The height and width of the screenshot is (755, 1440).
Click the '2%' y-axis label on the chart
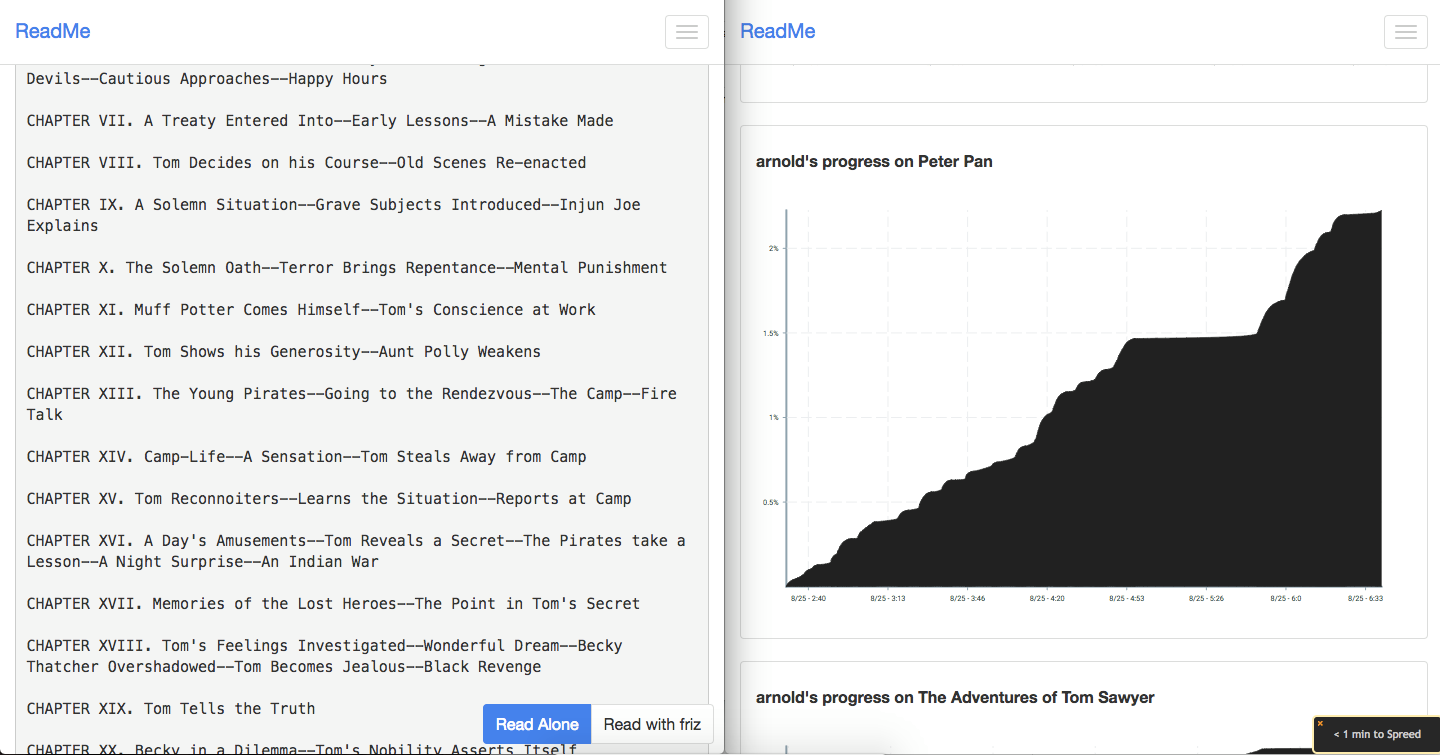pyautogui.click(x=773, y=248)
